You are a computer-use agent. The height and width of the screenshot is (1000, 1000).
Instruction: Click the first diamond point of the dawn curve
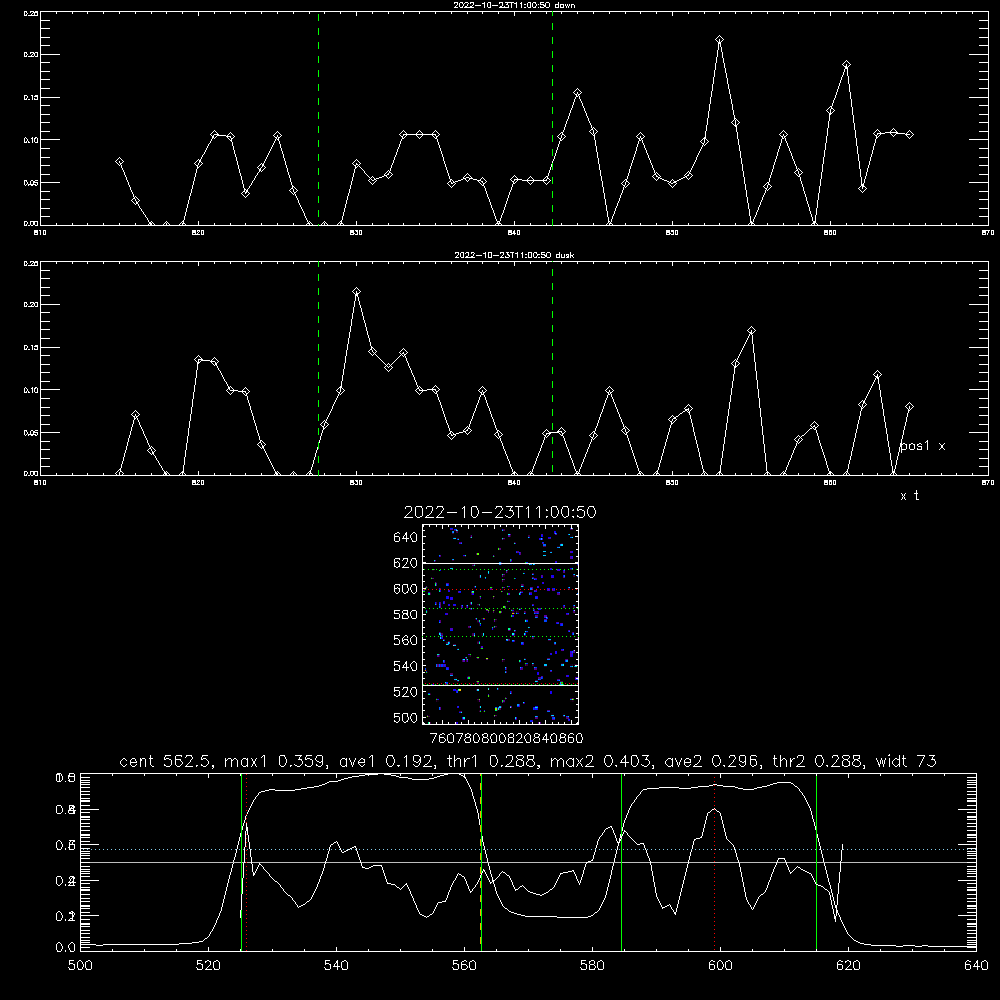point(119,162)
